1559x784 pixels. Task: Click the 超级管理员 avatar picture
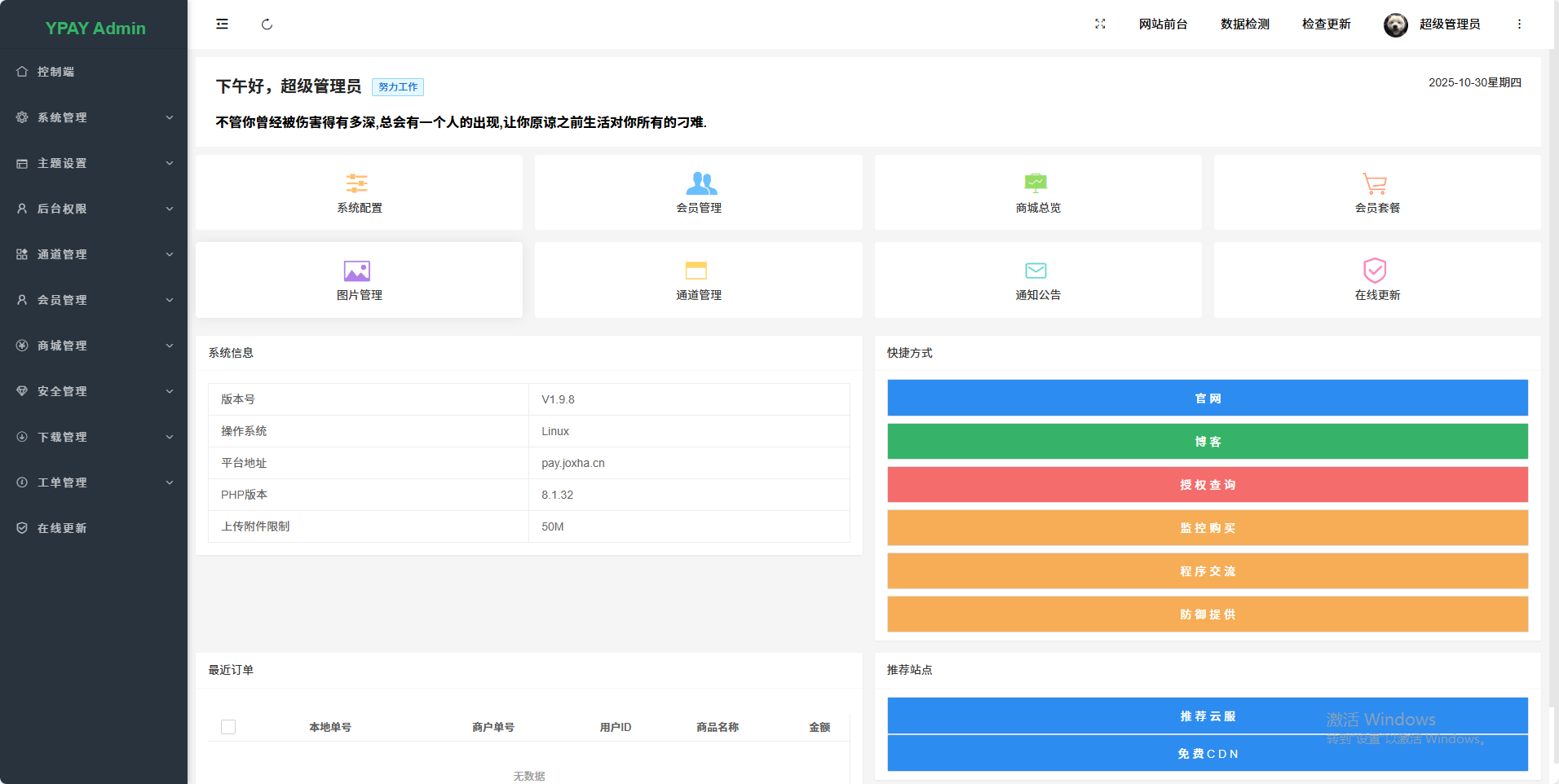click(x=1396, y=25)
